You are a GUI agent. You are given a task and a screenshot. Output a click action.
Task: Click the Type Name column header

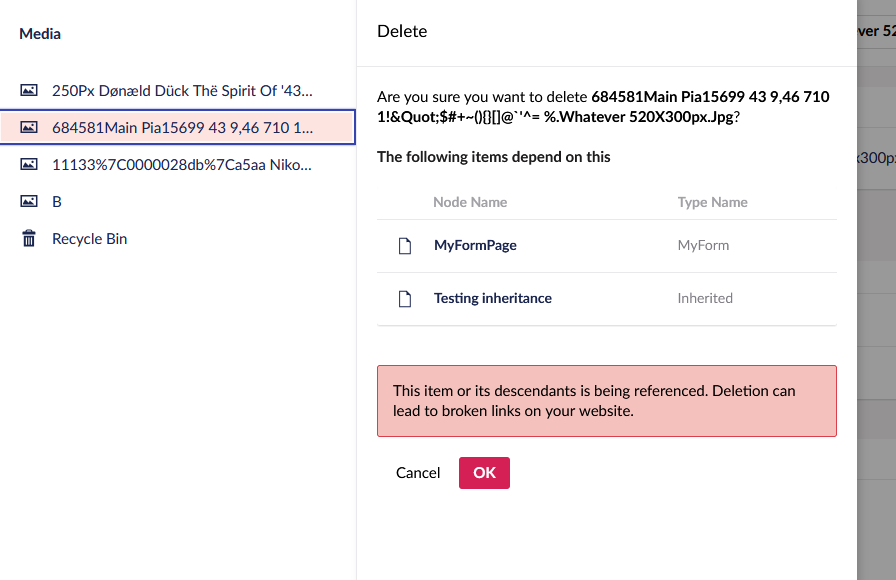713,202
